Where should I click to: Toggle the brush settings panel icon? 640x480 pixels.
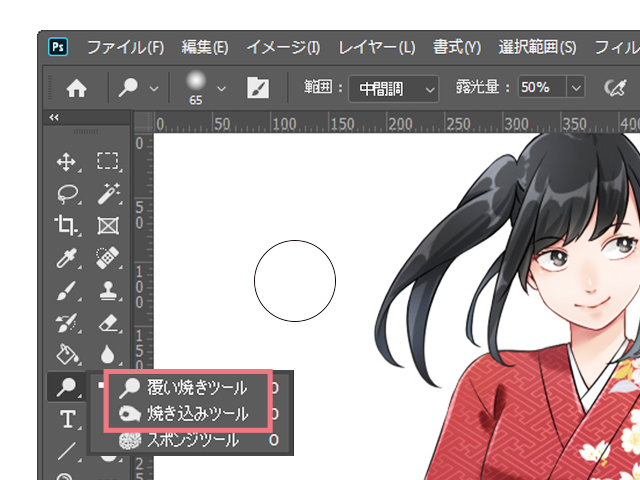point(258,88)
